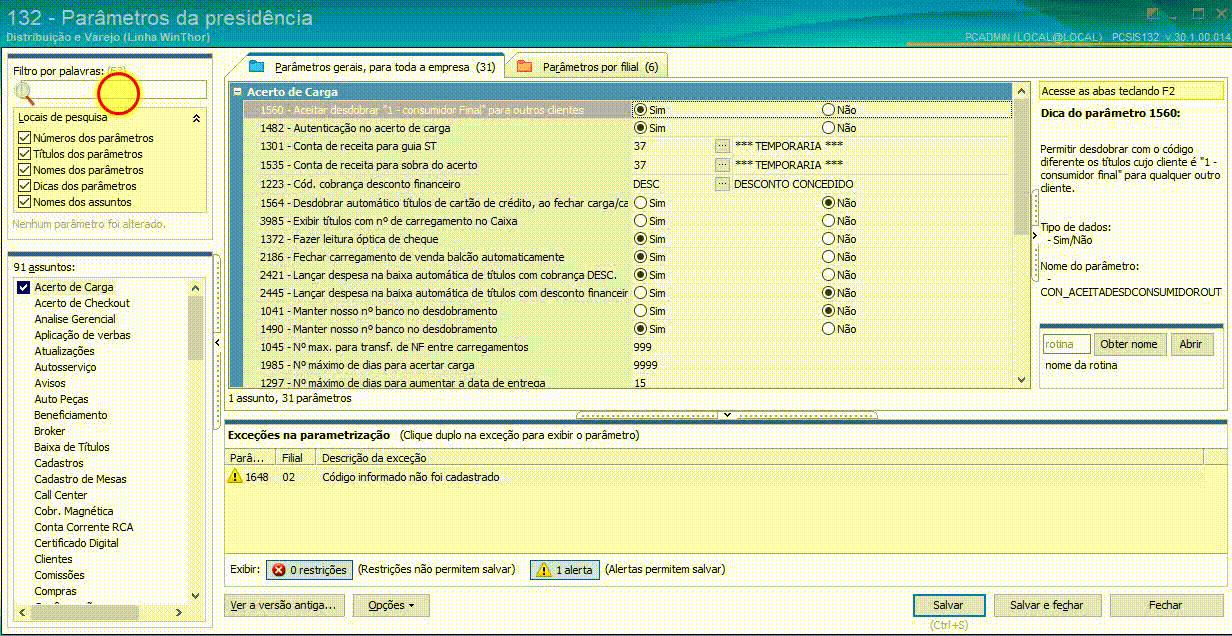This screenshot has width=1232, height=636.
Task: Click the Obter nome button
Action: point(1128,344)
